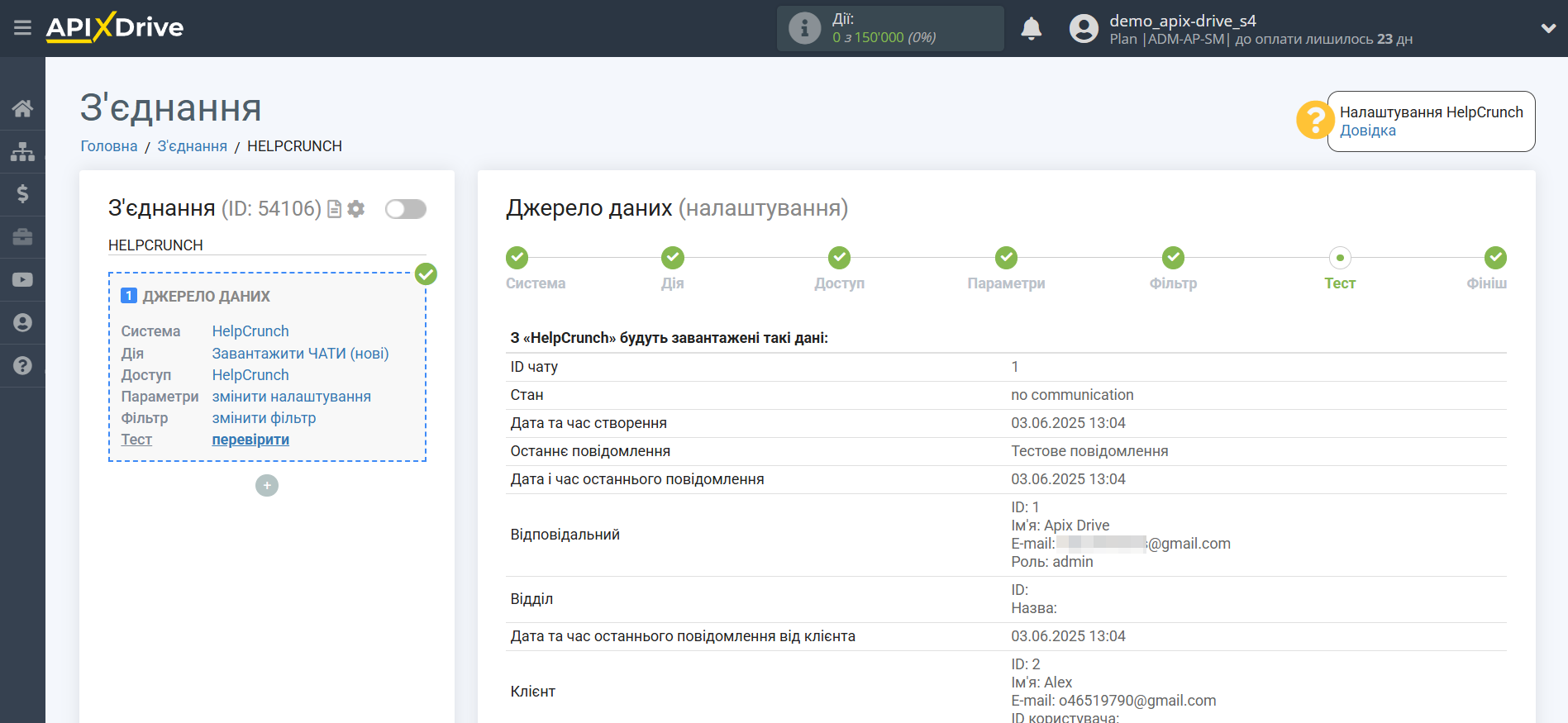
Task: Open help question sidebar icon
Action: tap(22, 366)
